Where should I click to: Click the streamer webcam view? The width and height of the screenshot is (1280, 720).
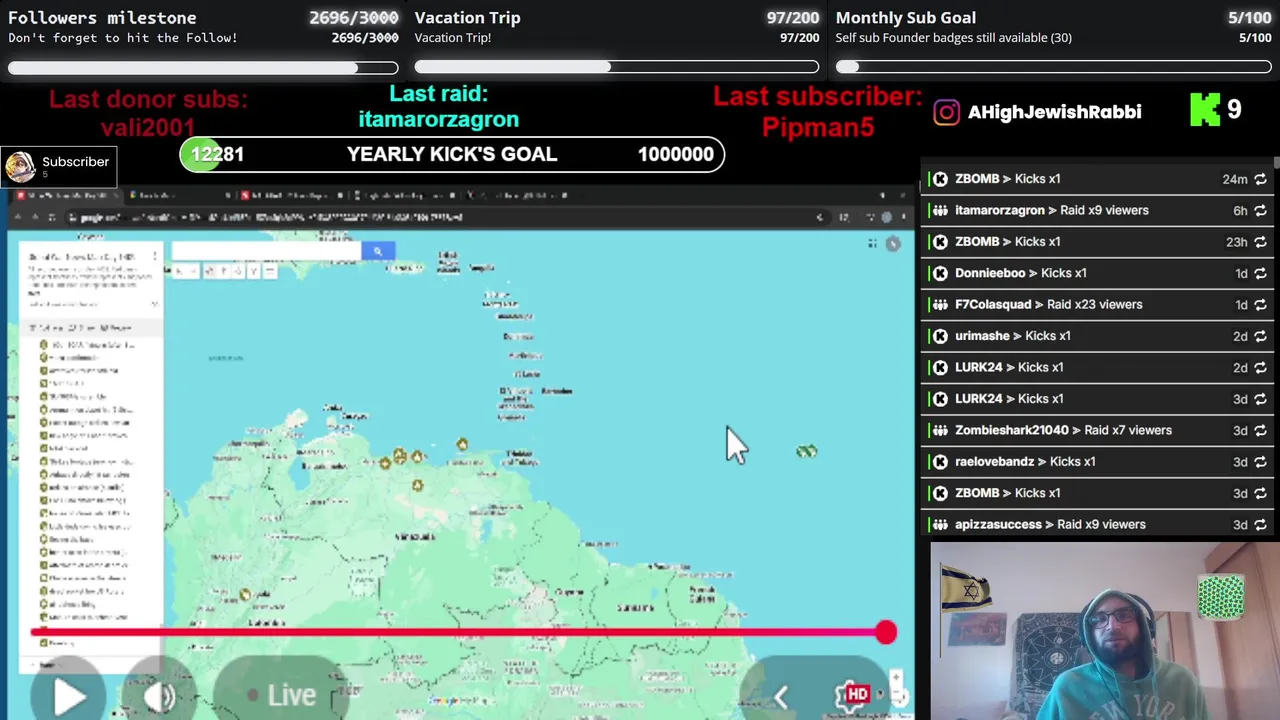tap(1104, 631)
